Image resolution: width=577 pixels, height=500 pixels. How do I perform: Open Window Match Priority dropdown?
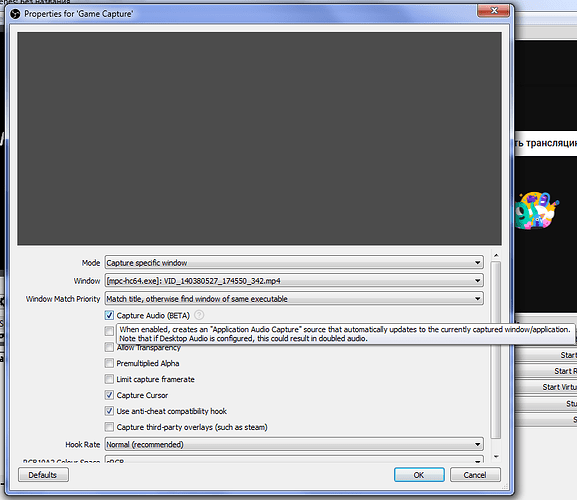pos(294,299)
